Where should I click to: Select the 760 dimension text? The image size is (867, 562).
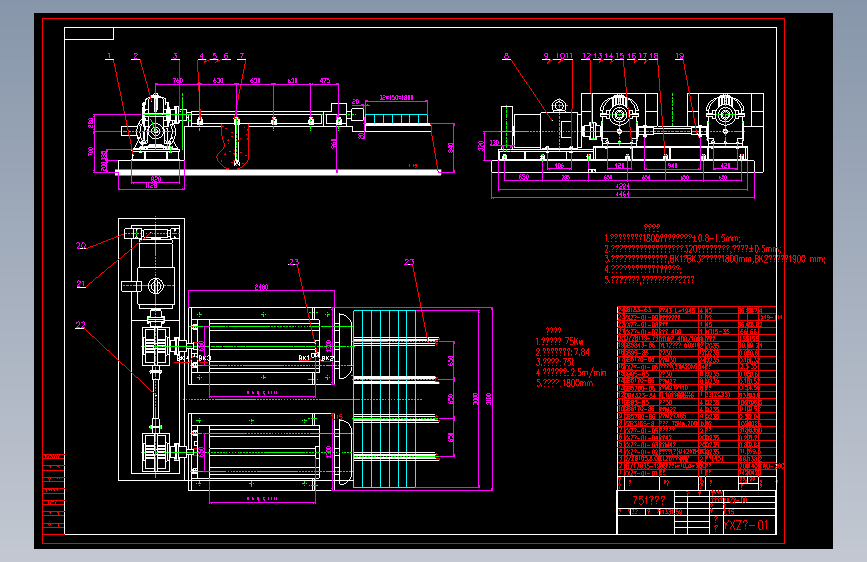(x=177, y=81)
